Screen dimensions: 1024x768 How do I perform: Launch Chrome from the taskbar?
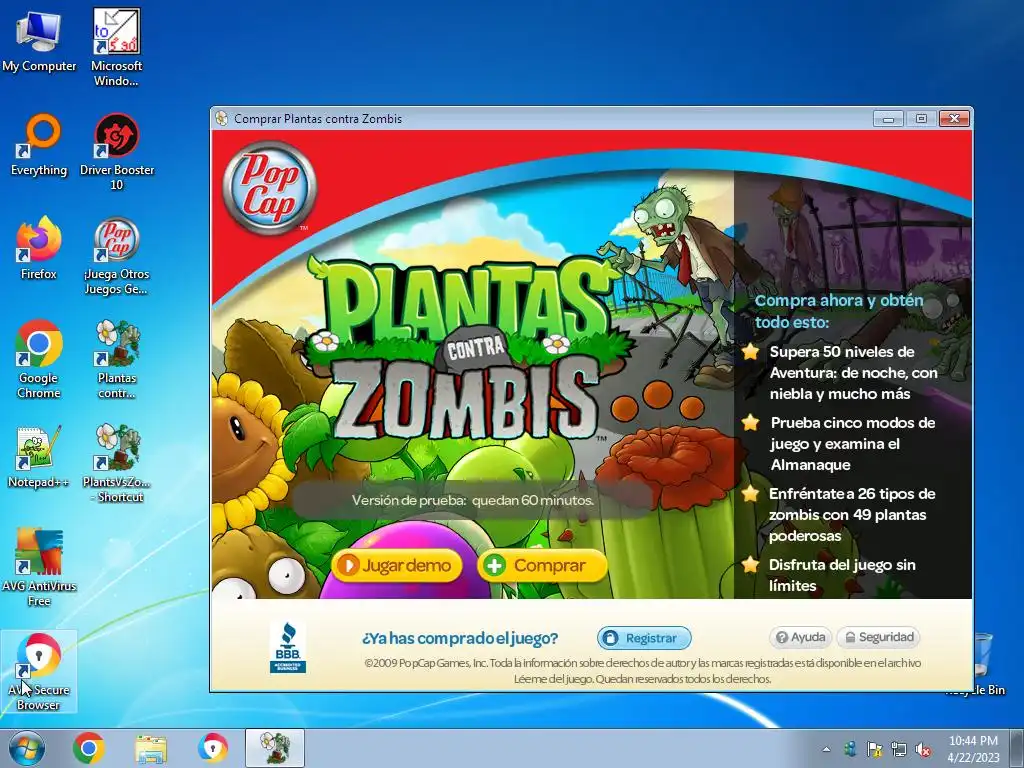(x=89, y=748)
